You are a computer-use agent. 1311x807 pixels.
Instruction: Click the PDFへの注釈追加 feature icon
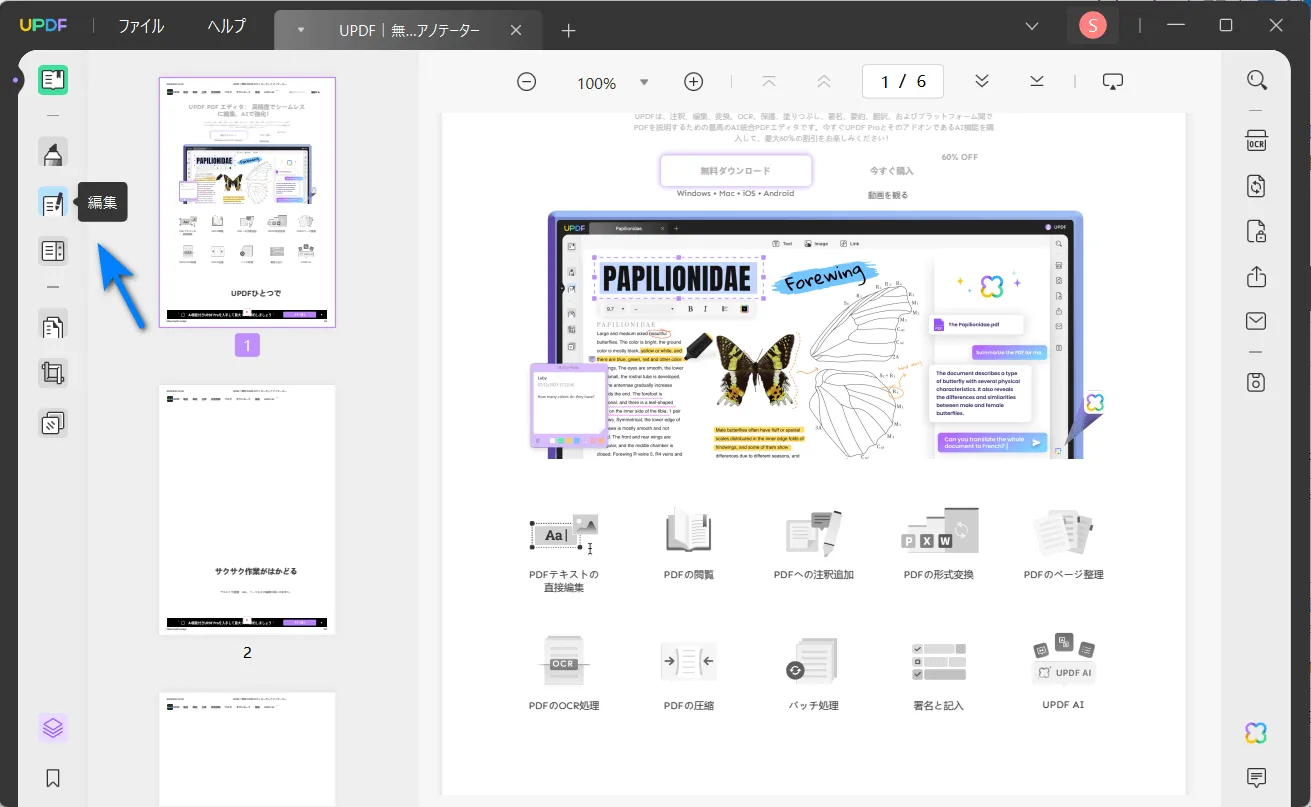click(813, 533)
